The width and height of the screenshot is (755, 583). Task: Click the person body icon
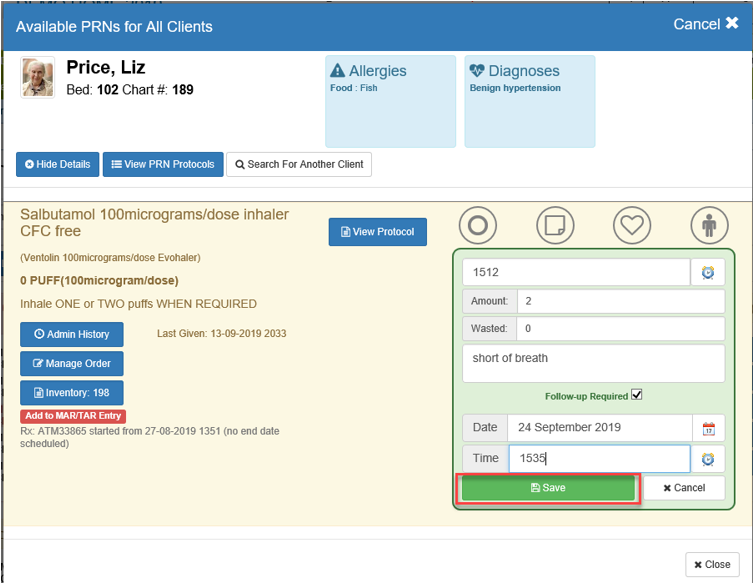709,226
